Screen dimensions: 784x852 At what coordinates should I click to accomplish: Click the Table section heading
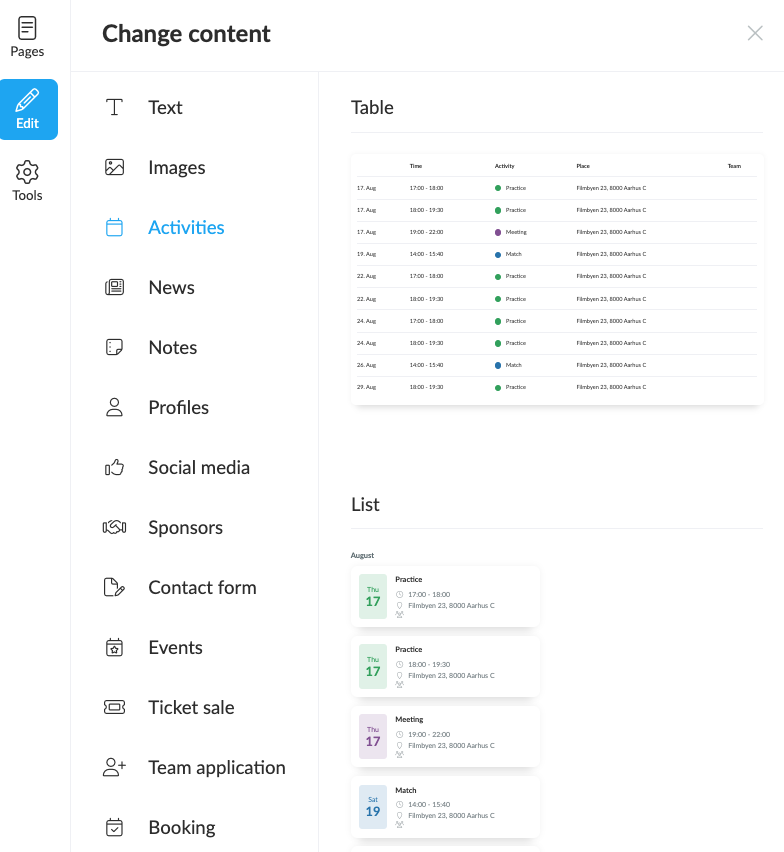click(x=372, y=108)
